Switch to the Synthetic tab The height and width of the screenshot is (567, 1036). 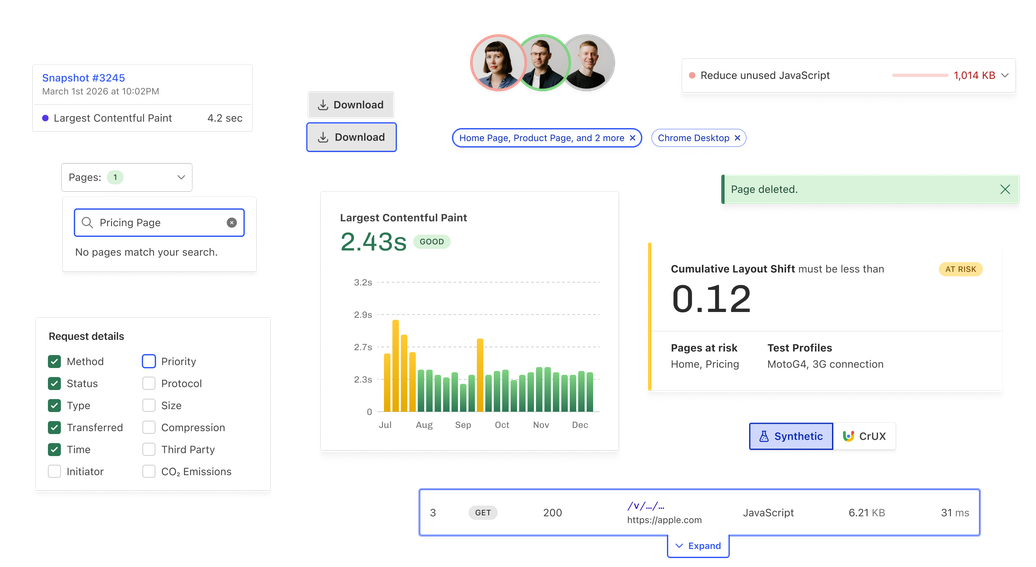pyautogui.click(x=791, y=436)
